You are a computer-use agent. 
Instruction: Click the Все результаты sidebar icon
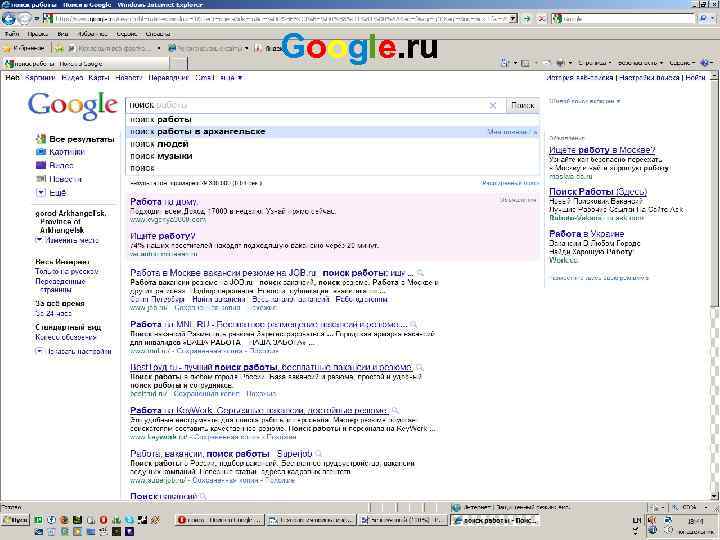[x=40, y=138]
